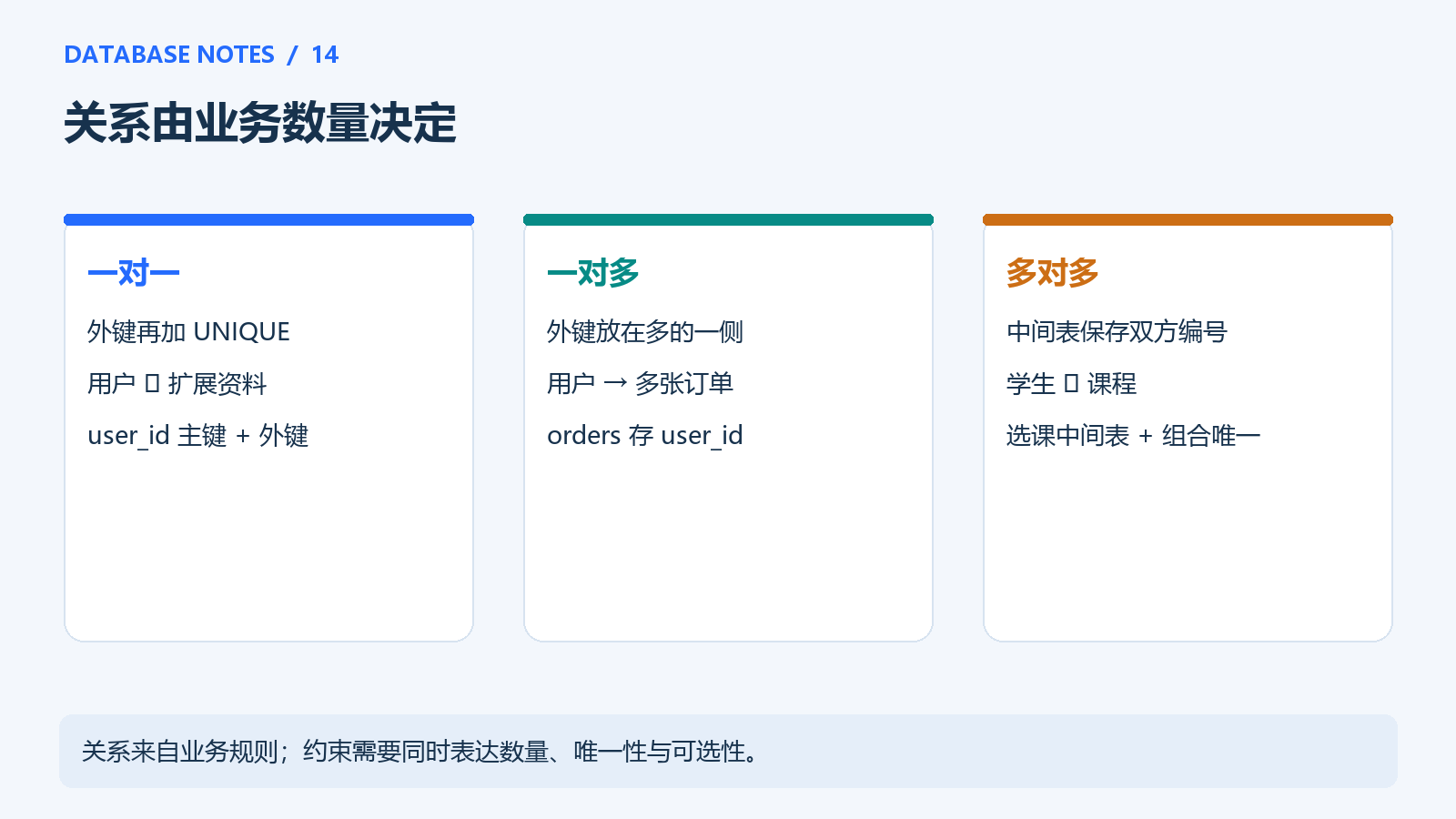Select the line 用户 → 多张订单
This screenshot has height=819, width=1456.
[x=641, y=384]
